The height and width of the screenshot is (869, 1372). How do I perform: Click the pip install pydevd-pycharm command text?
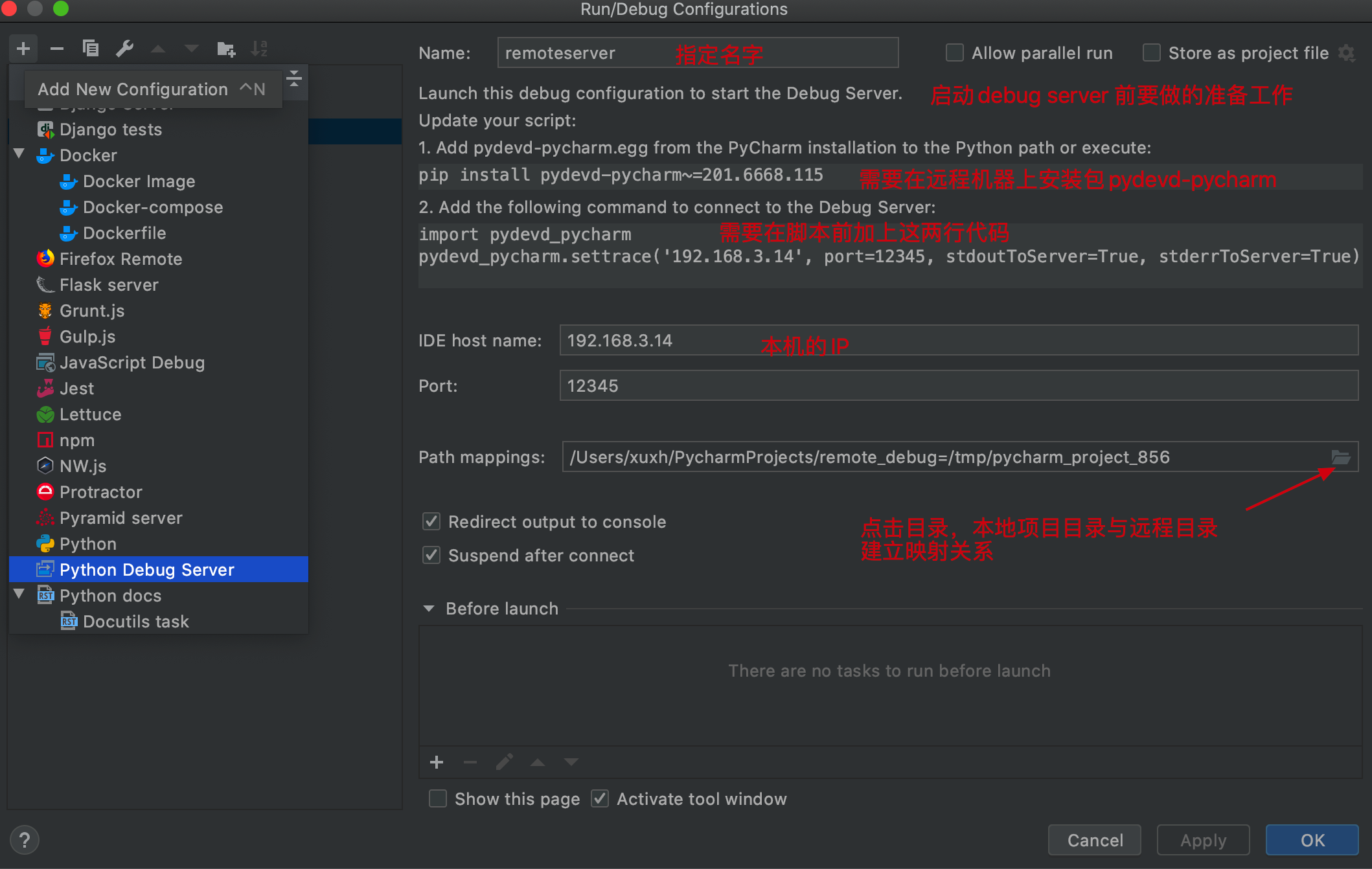tap(621, 175)
